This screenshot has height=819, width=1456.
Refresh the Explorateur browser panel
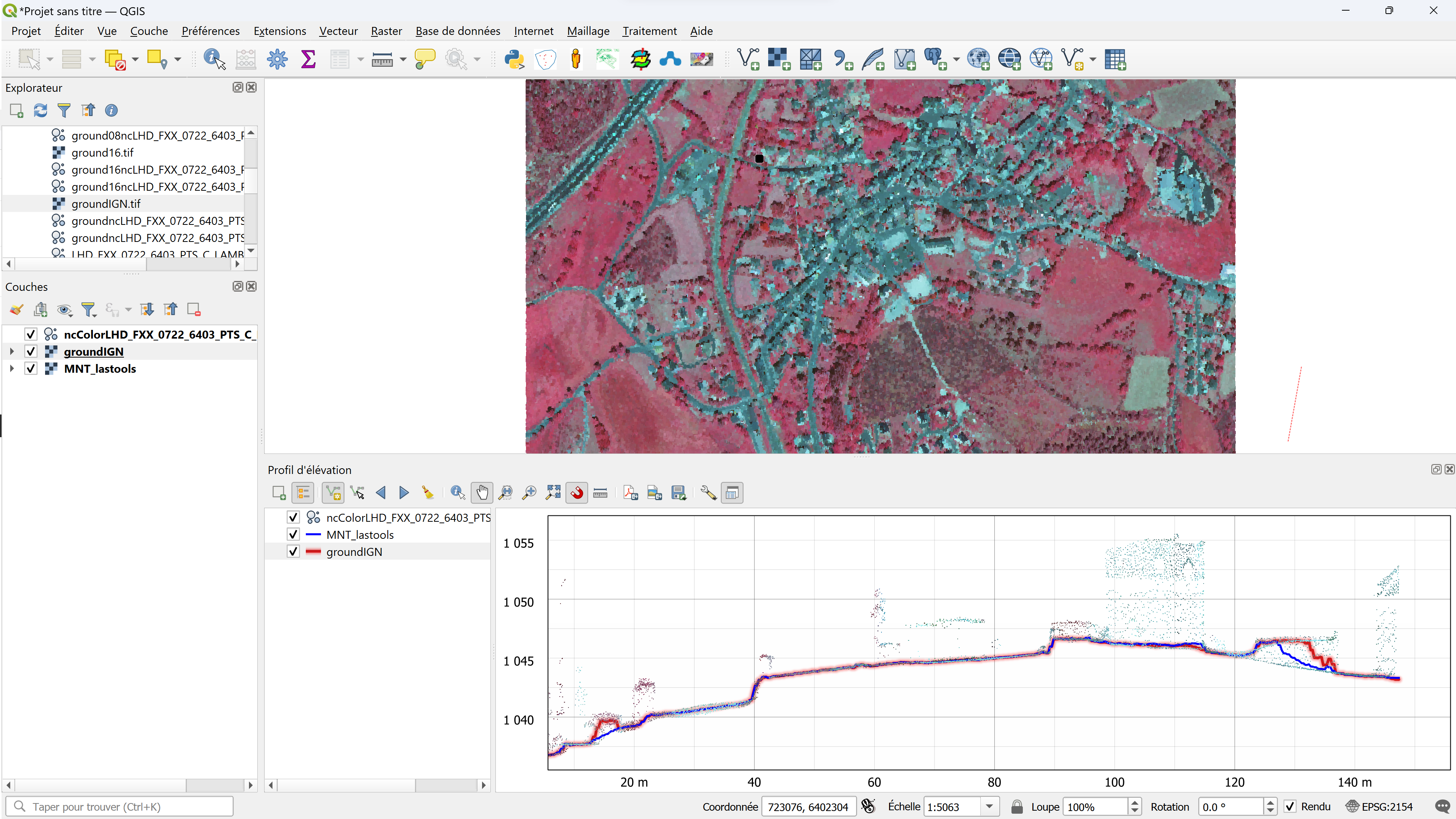click(40, 110)
